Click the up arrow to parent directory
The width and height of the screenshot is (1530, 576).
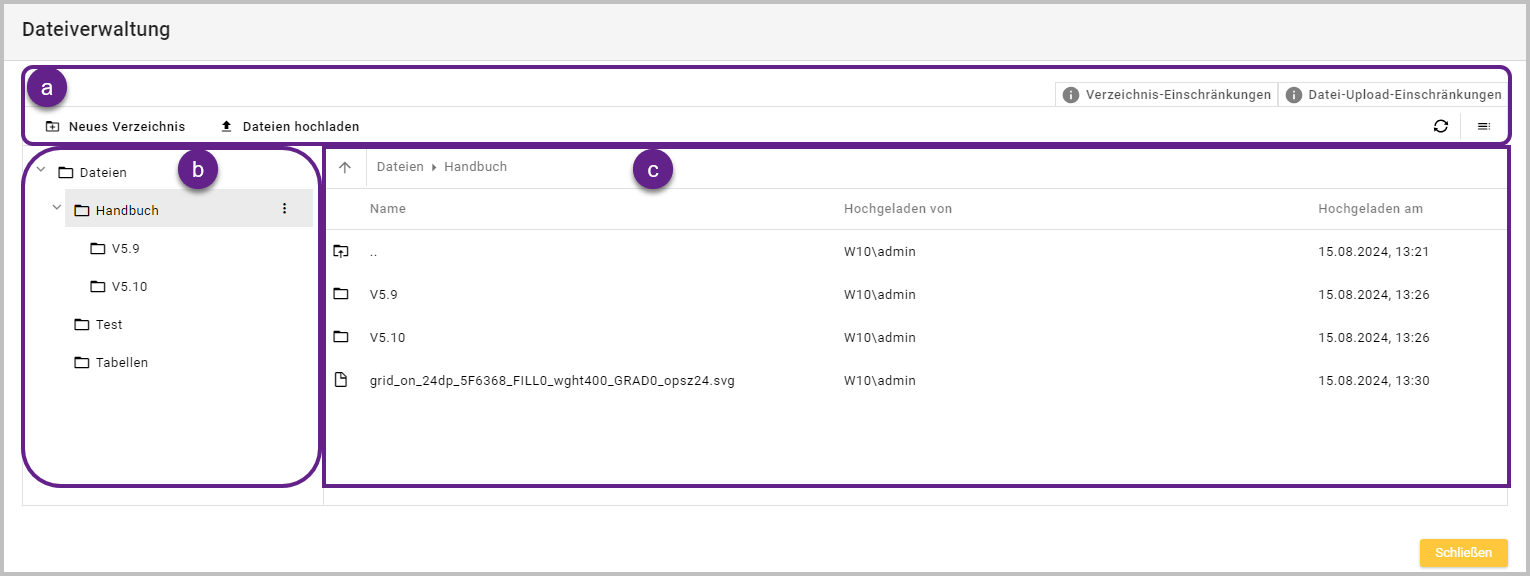[345, 168]
